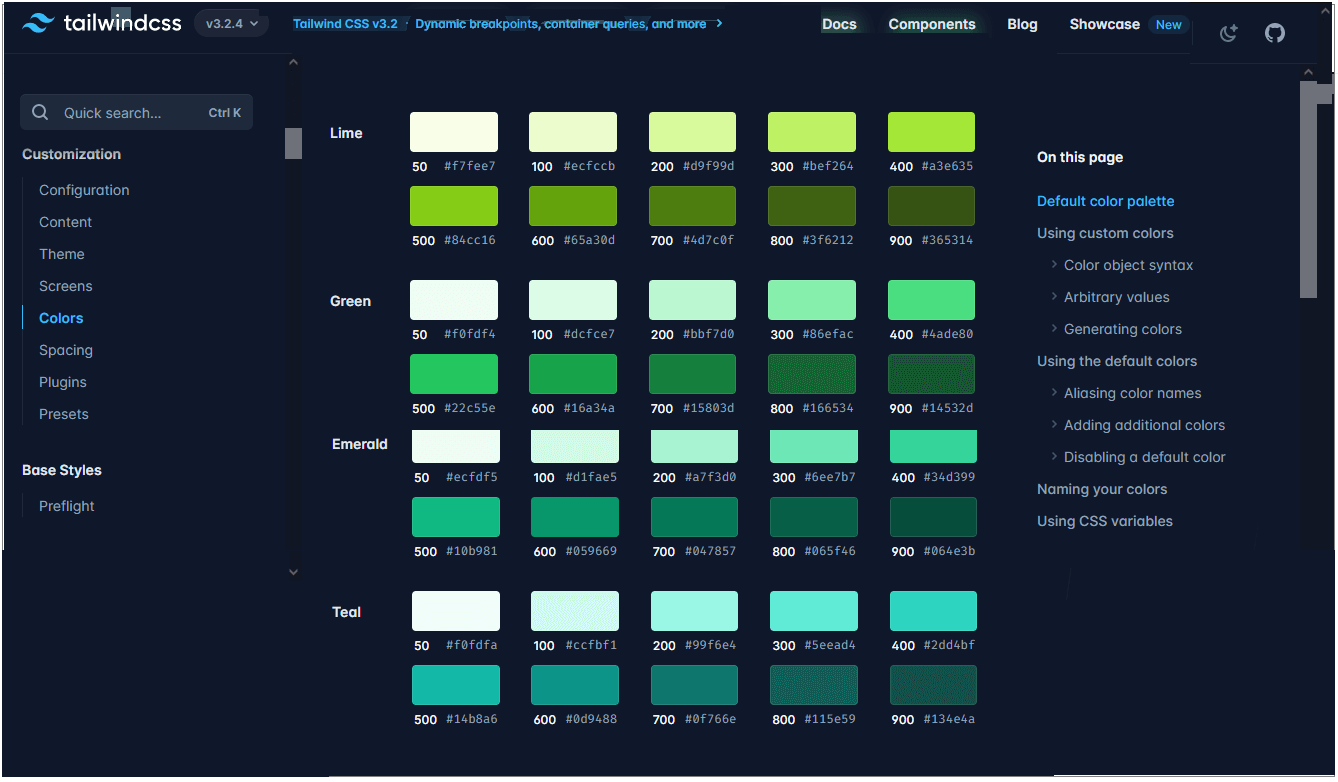Jump to Color object syntax
The height and width of the screenshot is (782, 1338).
coord(1128,265)
